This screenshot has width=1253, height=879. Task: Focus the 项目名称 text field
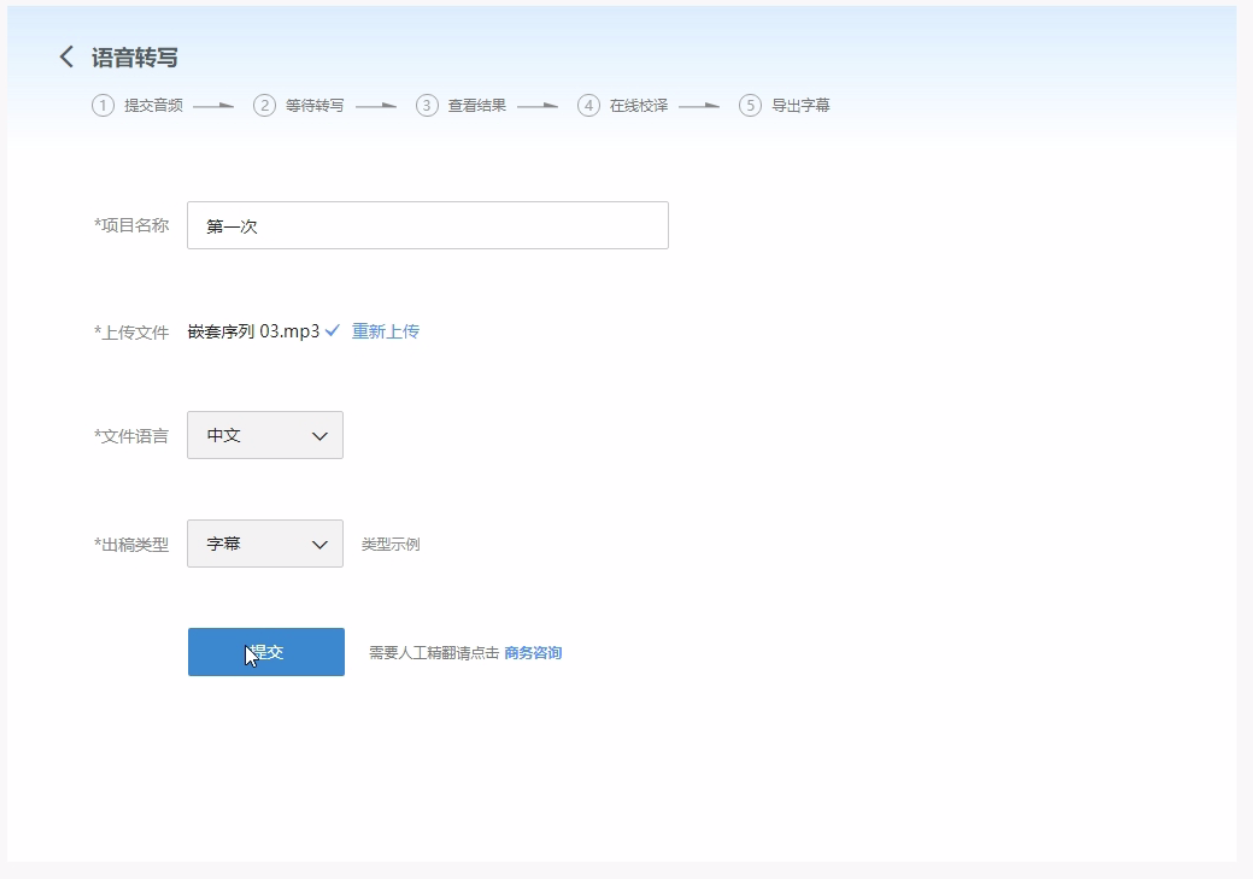[x=427, y=226]
